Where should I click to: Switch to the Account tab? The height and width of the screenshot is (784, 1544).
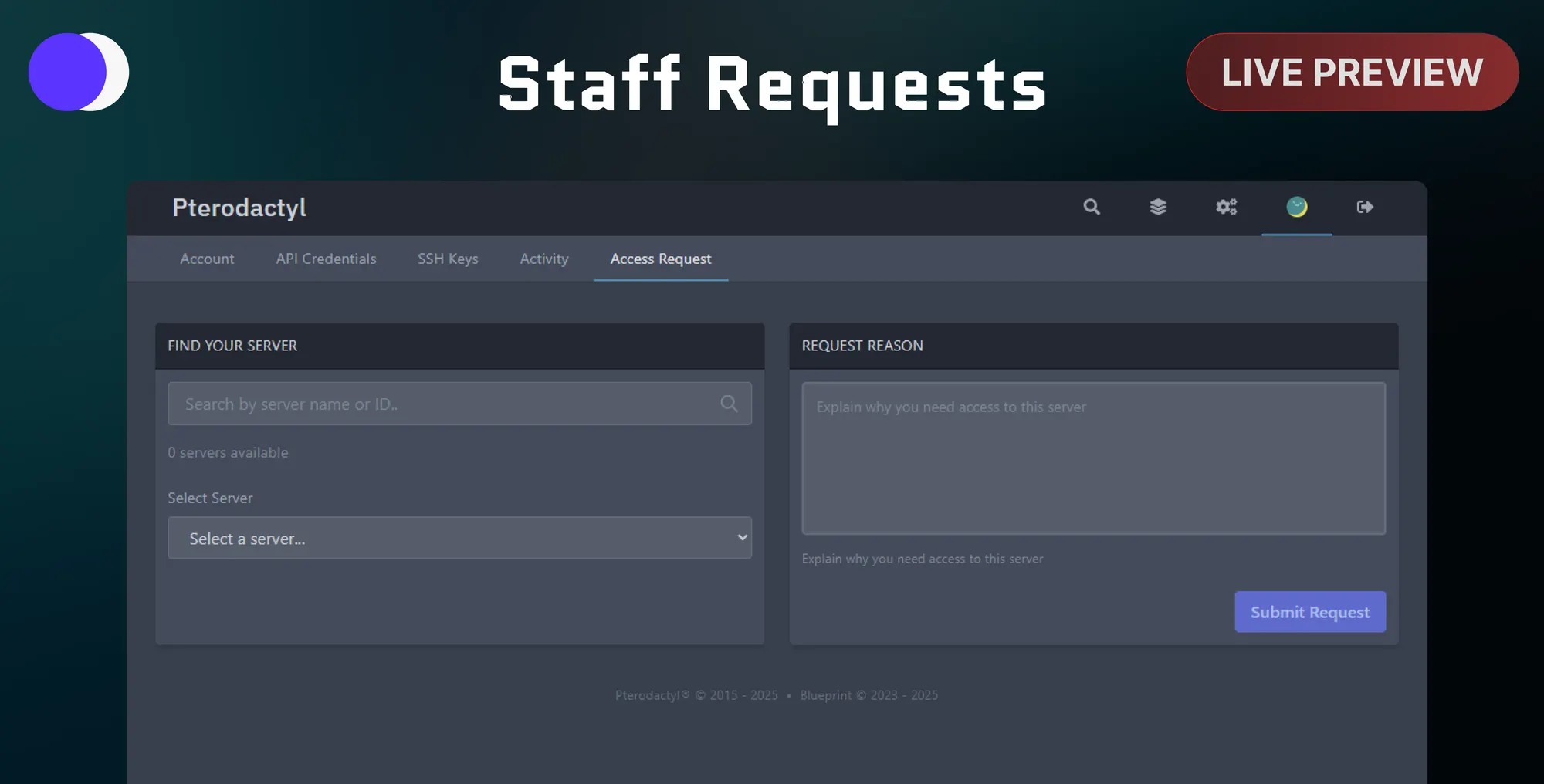pos(207,259)
